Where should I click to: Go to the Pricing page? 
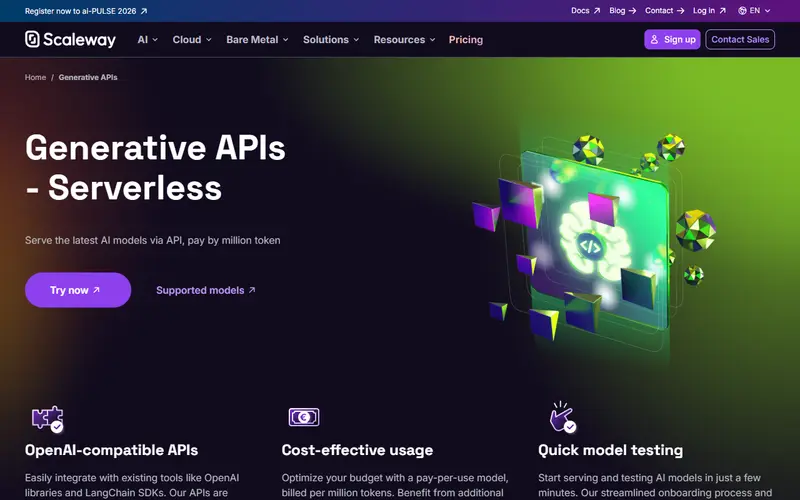(x=466, y=39)
